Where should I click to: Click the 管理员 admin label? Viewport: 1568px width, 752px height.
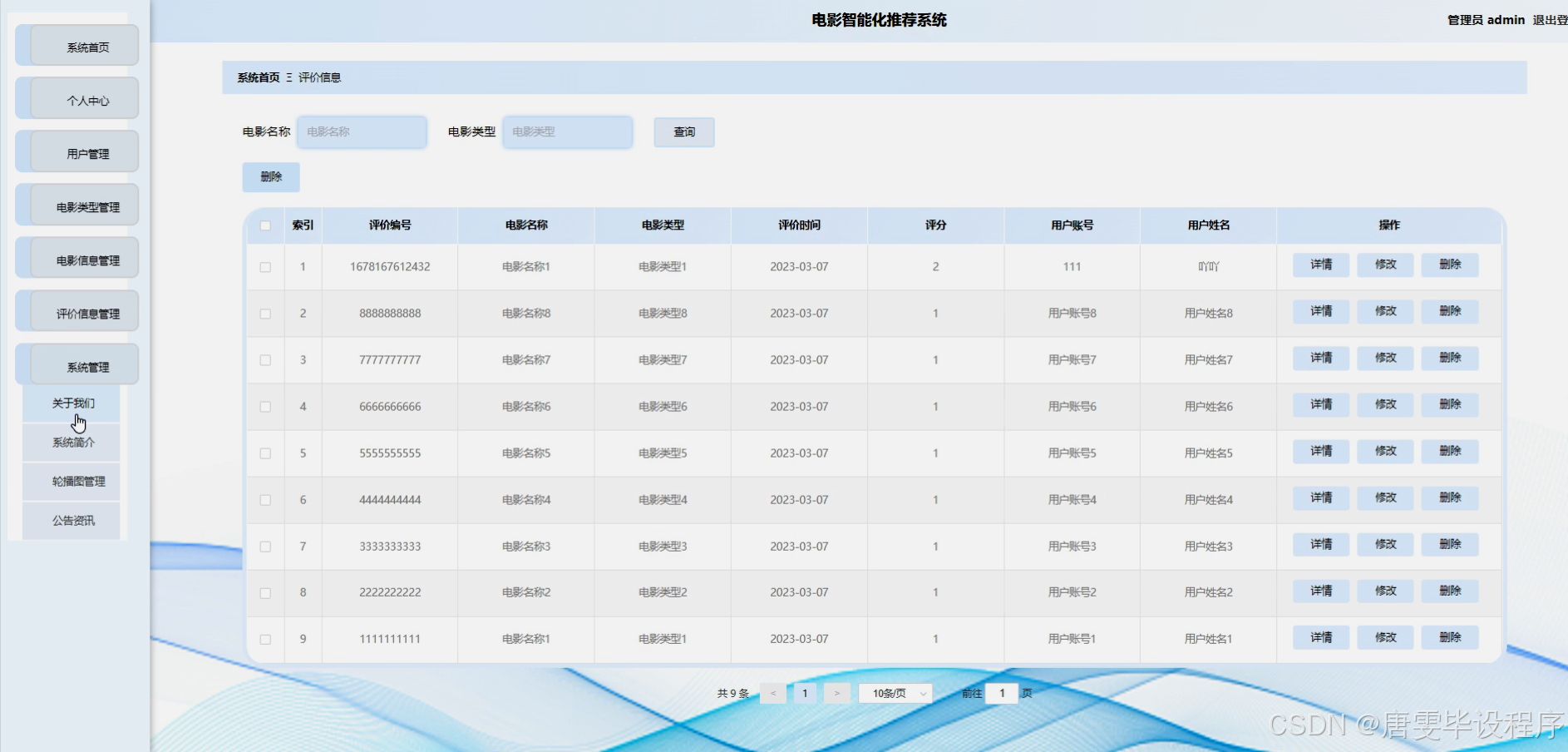(x=1486, y=20)
